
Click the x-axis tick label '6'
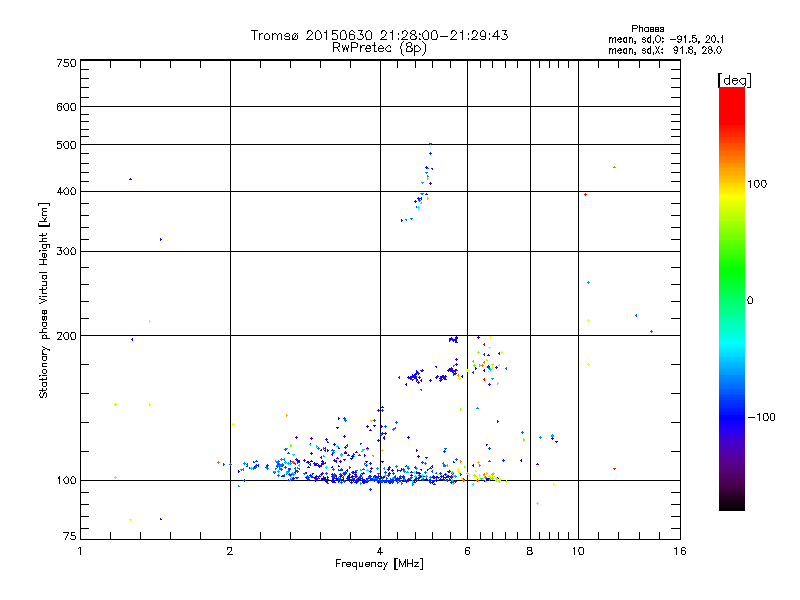[467, 551]
